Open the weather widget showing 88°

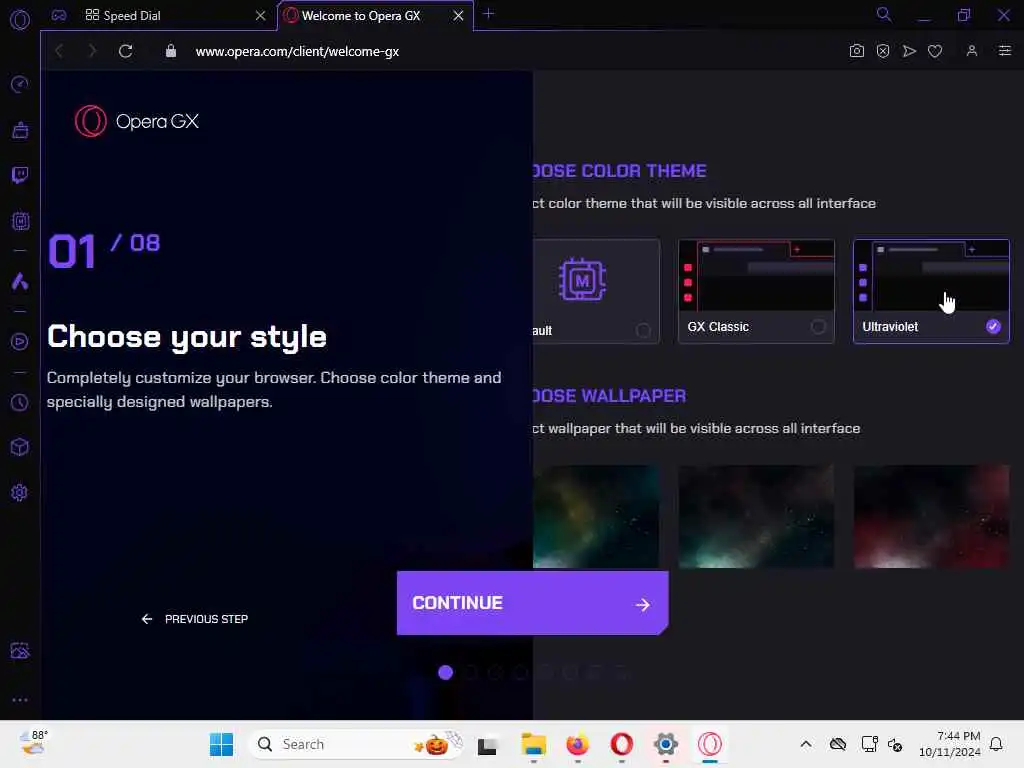coord(33,743)
